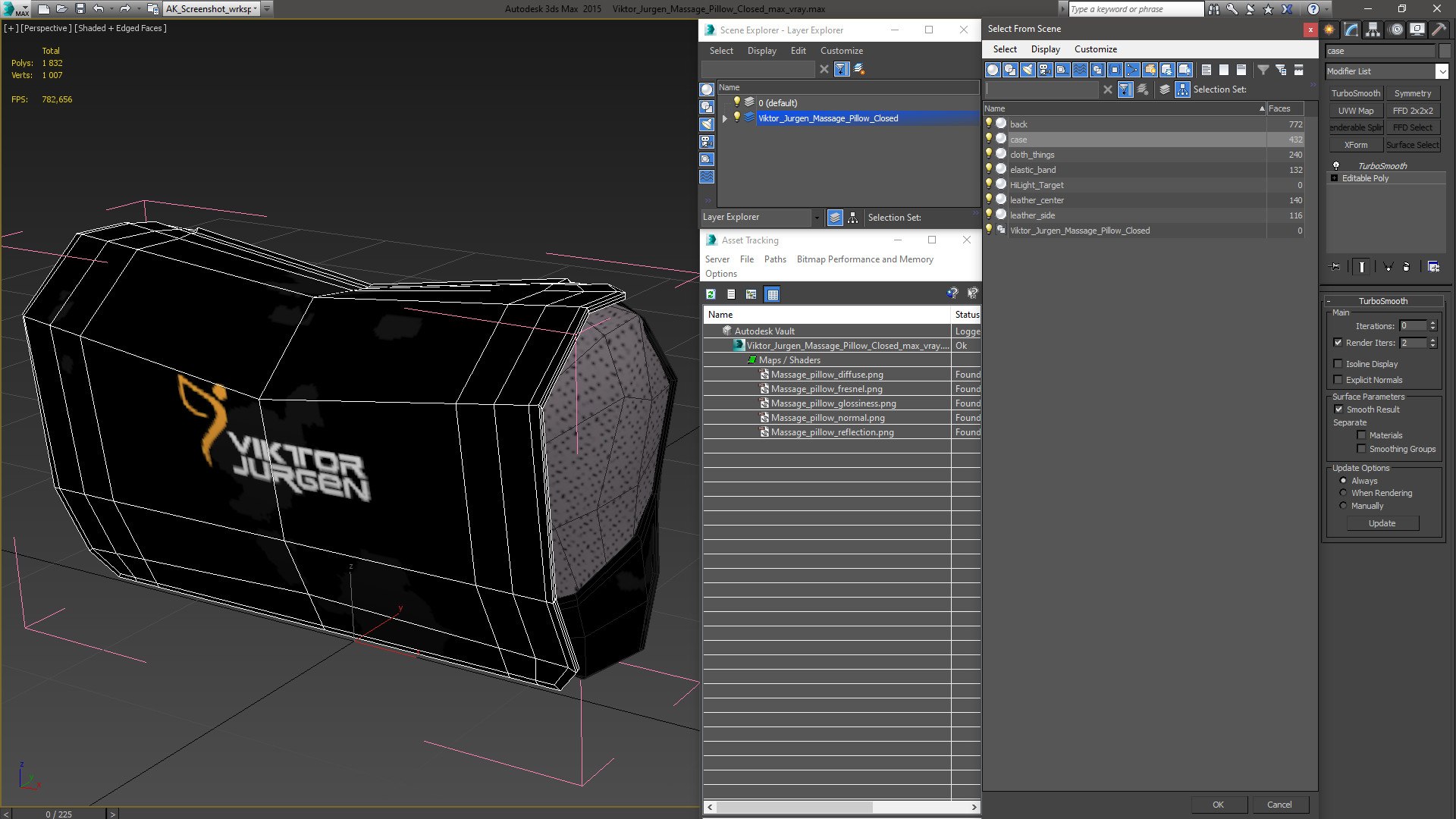Open the Modifier List dropdown

tap(1442, 71)
